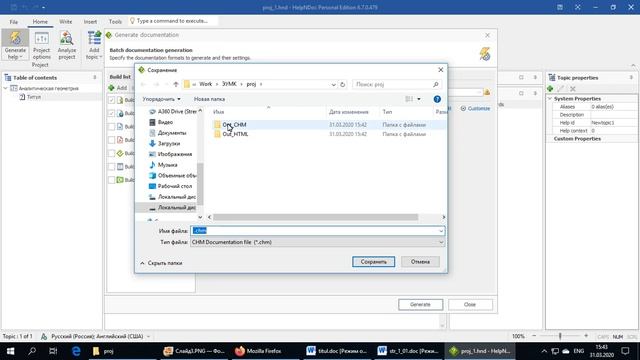The width and height of the screenshot is (640, 360).
Task: Click the zoom in plus button
Action: [x=586, y=336]
